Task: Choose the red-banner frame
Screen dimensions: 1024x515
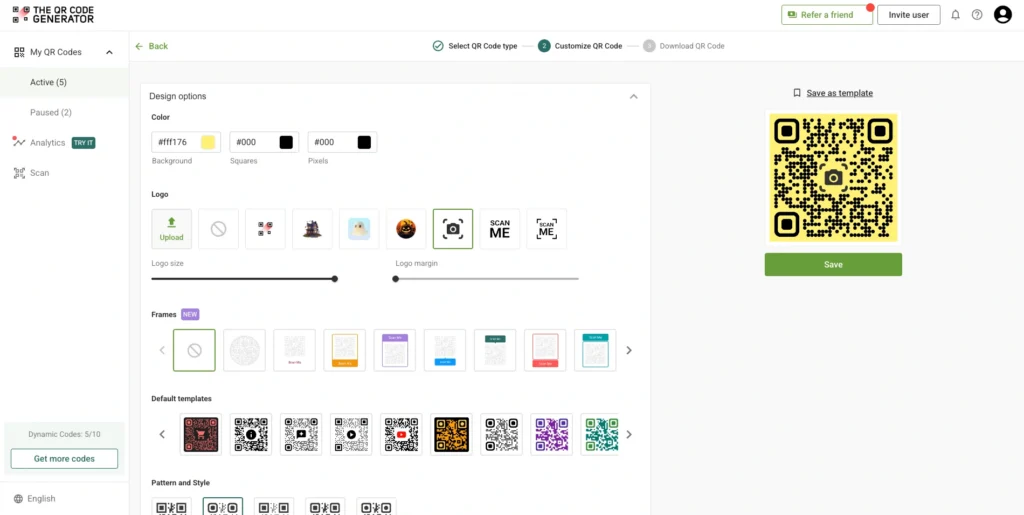Action: tap(545, 350)
